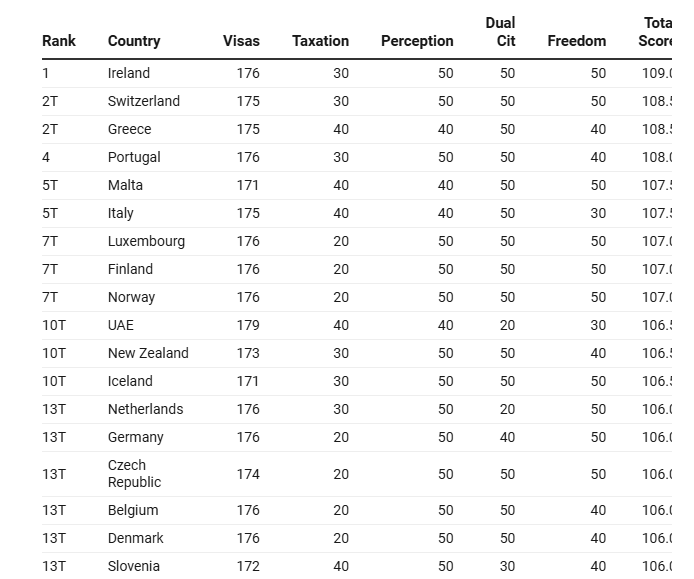Click the UAE country cell
The image size is (694, 579).
click(121, 325)
